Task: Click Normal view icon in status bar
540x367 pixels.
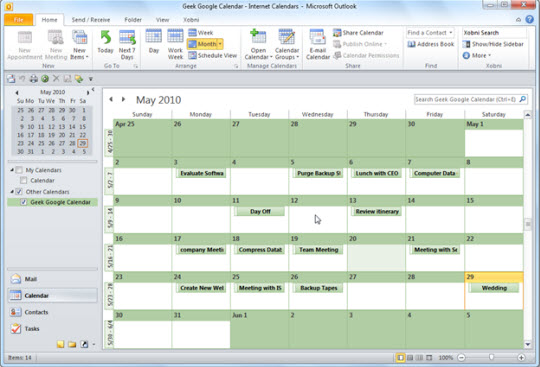Action: point(400,358)
